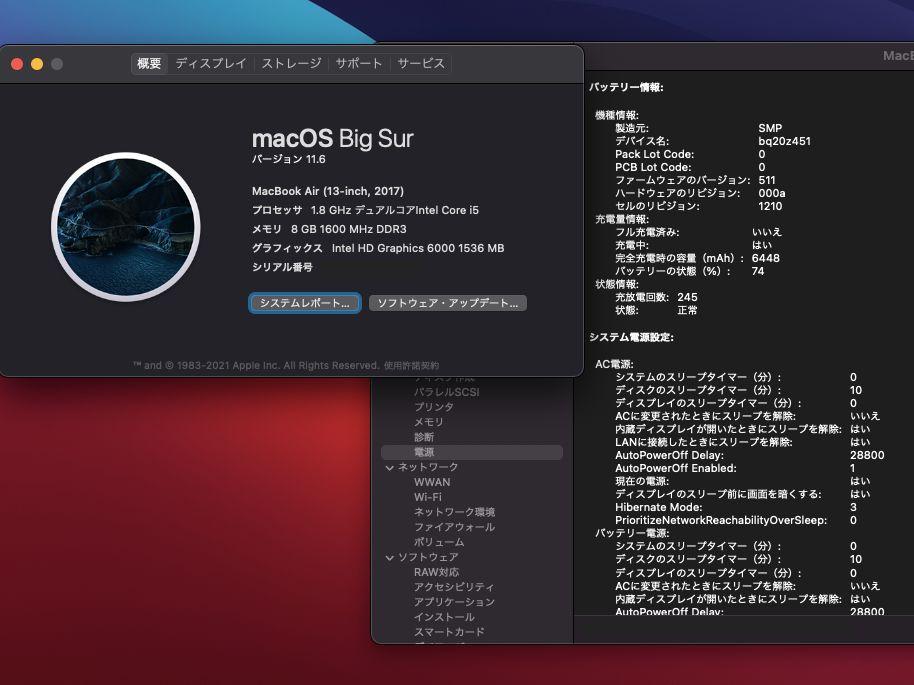This screenshot has height=685, width=914.
Task: Click the ハードウェアのリビジョン value 000a
Action: coord(772,193)
